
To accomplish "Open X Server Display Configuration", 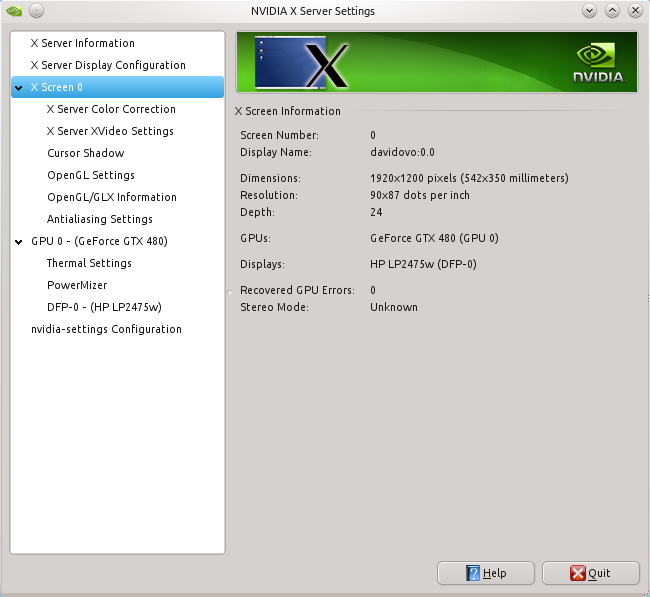I will 108,65.
